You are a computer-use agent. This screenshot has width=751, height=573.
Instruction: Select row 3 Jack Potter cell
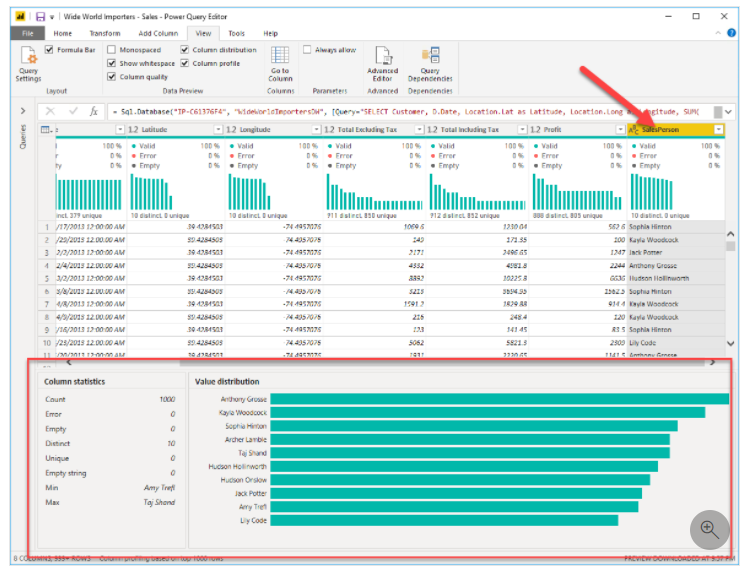coord(675,252)
